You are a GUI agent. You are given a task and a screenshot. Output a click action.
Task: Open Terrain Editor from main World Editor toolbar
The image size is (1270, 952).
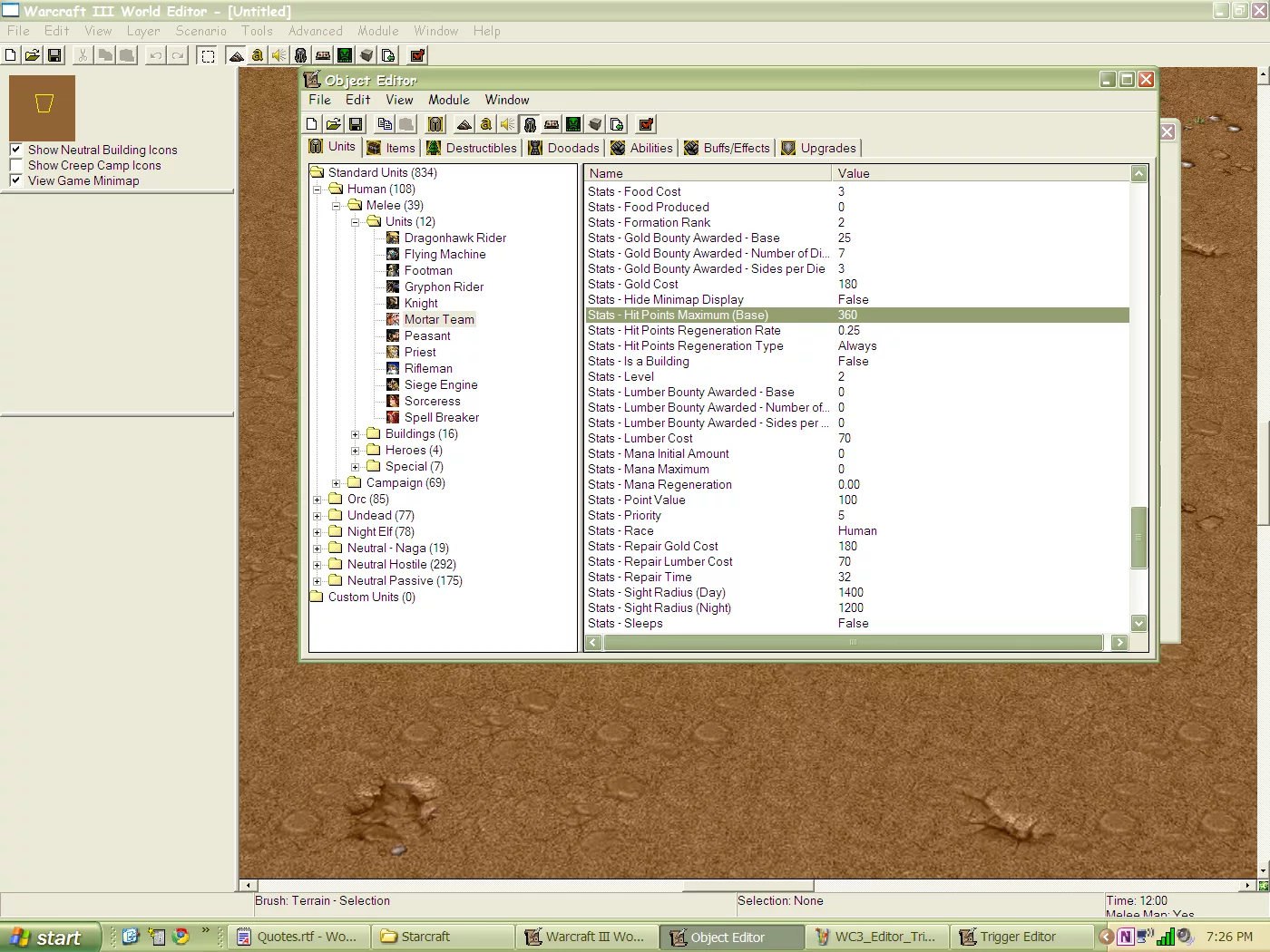[236, 55]
